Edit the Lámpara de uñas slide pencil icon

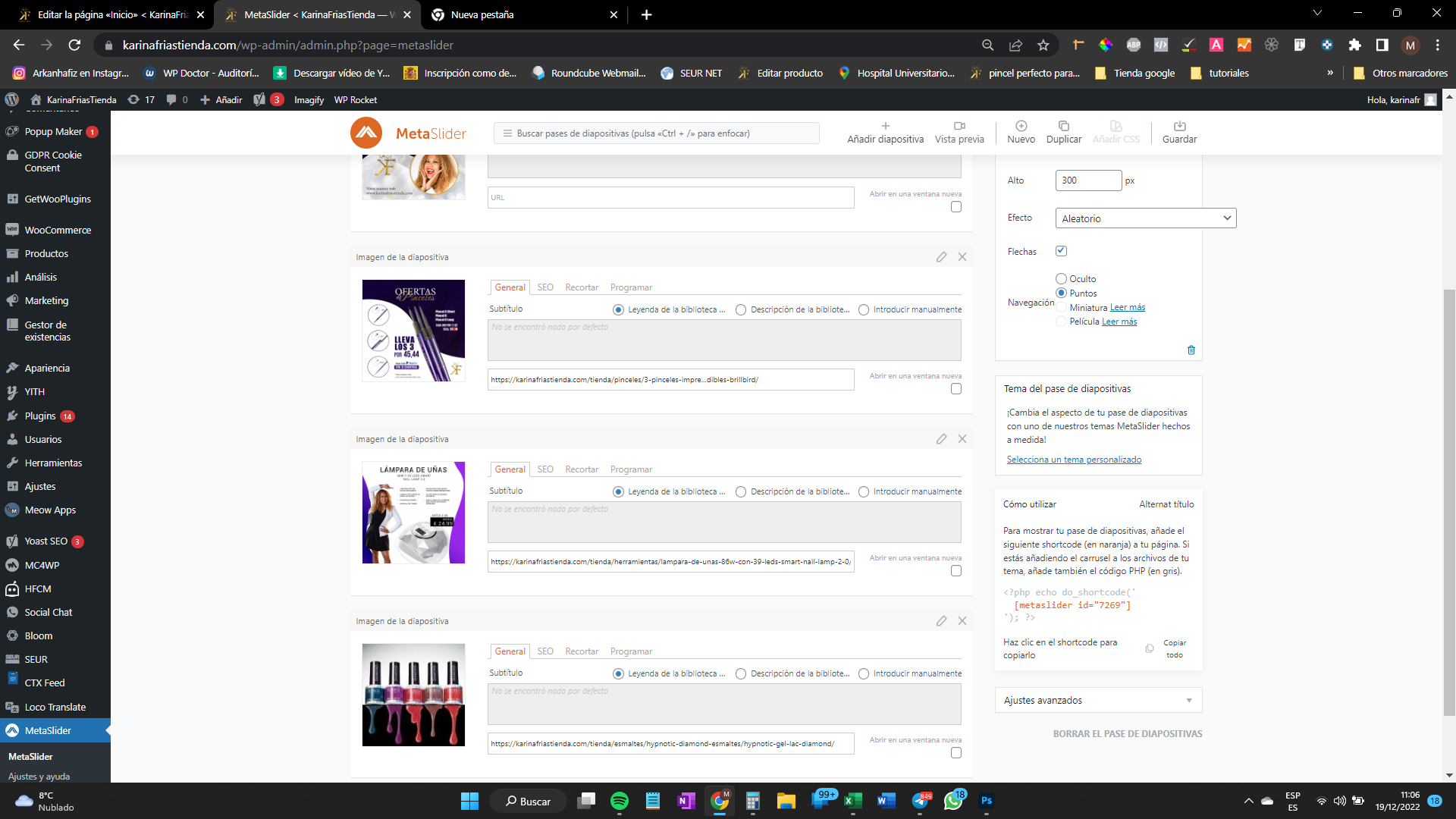tap(941, 439)
